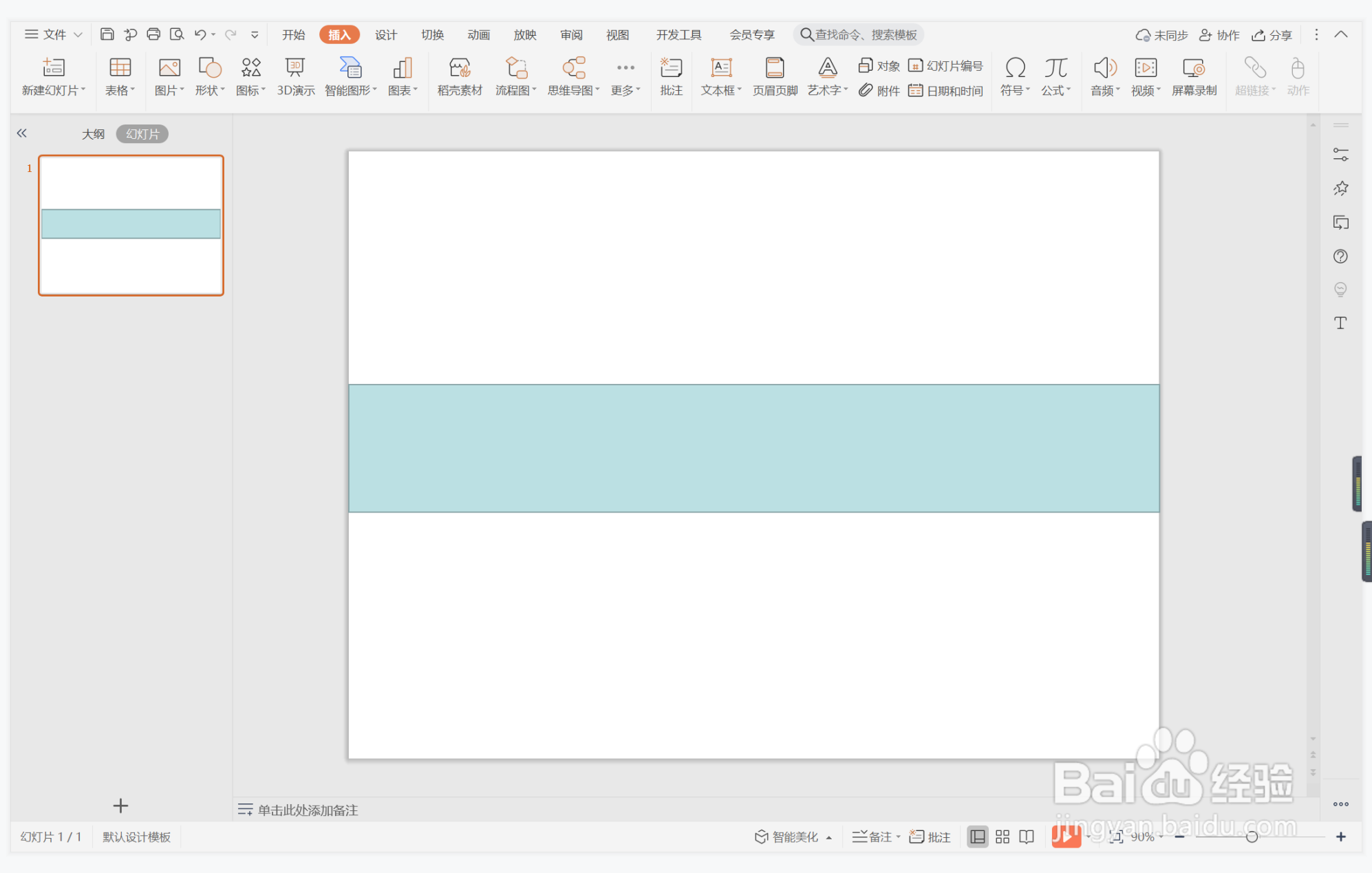
Task: Expand the 形状 shapes dropdown
Action: 210,90
